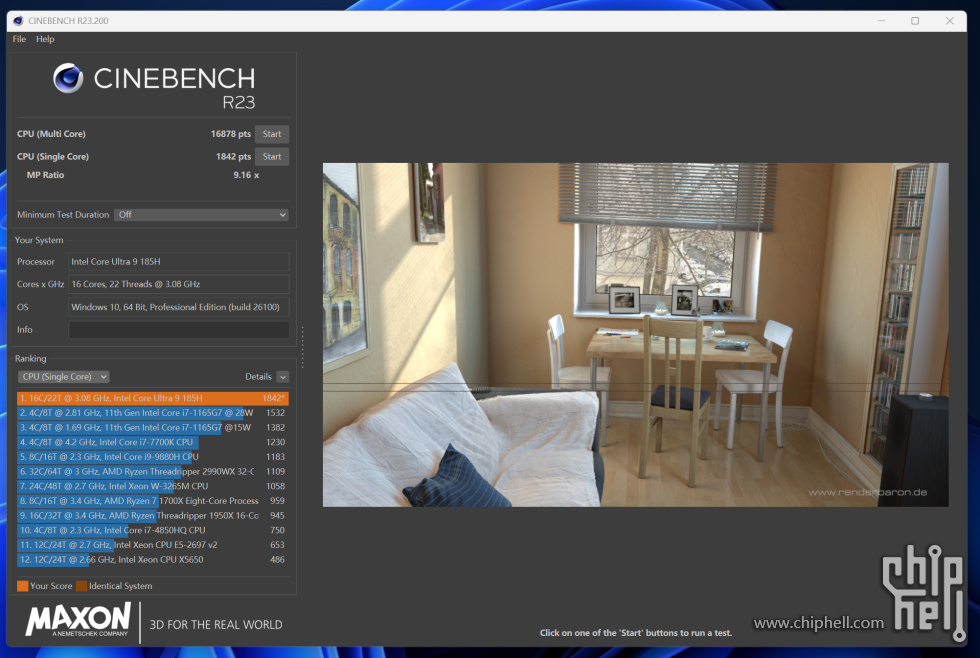980x658 pixels.
Task: Select ranking row 2, i7-1165G7 @ 28W
Action: (152, 413)
